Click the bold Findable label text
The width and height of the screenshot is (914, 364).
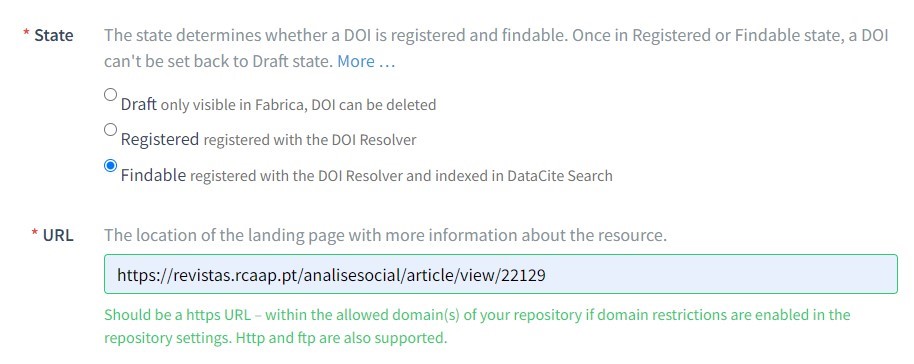pos(153,175)
